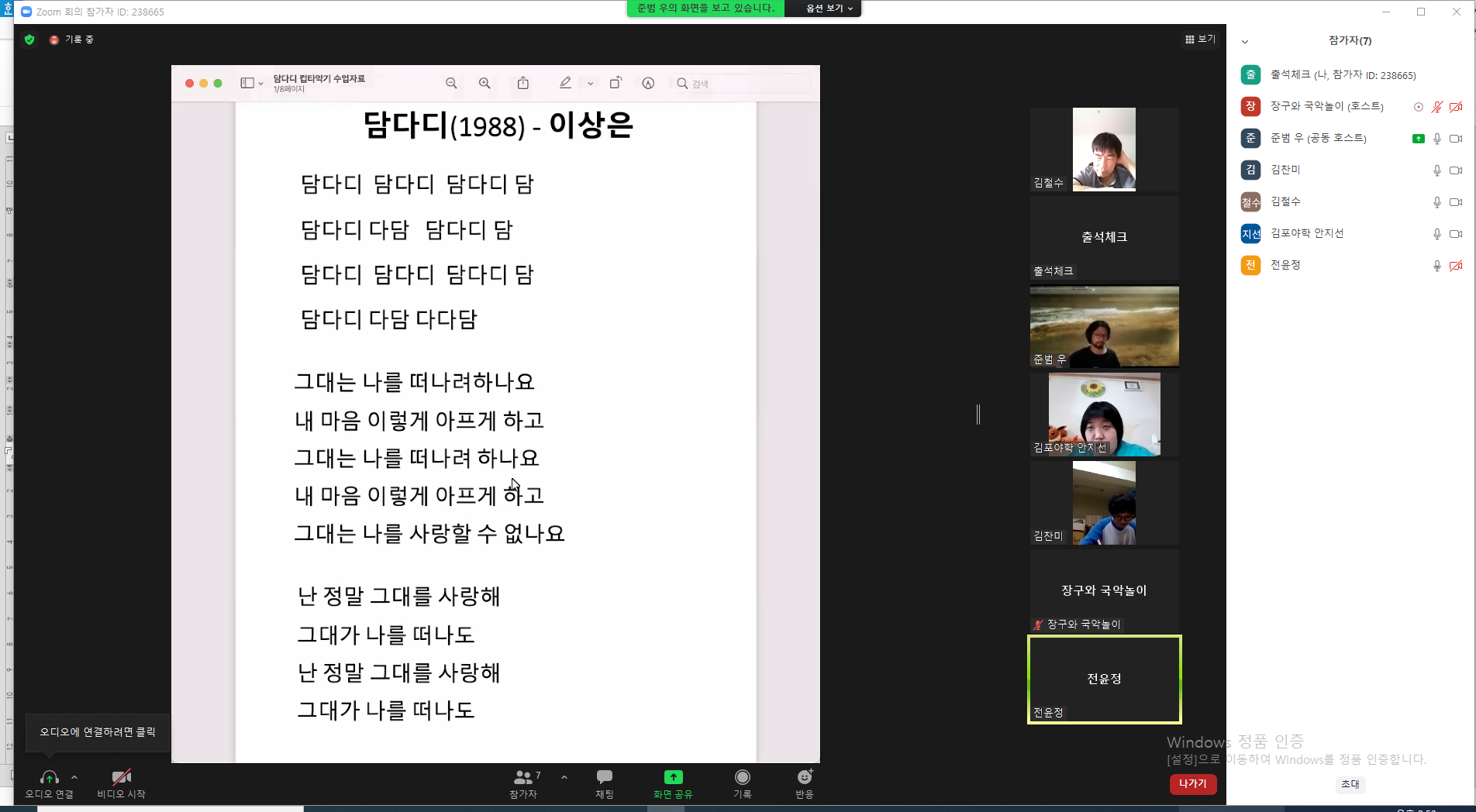
Task: Click the record (기록) button
Action: pos(743,783)
